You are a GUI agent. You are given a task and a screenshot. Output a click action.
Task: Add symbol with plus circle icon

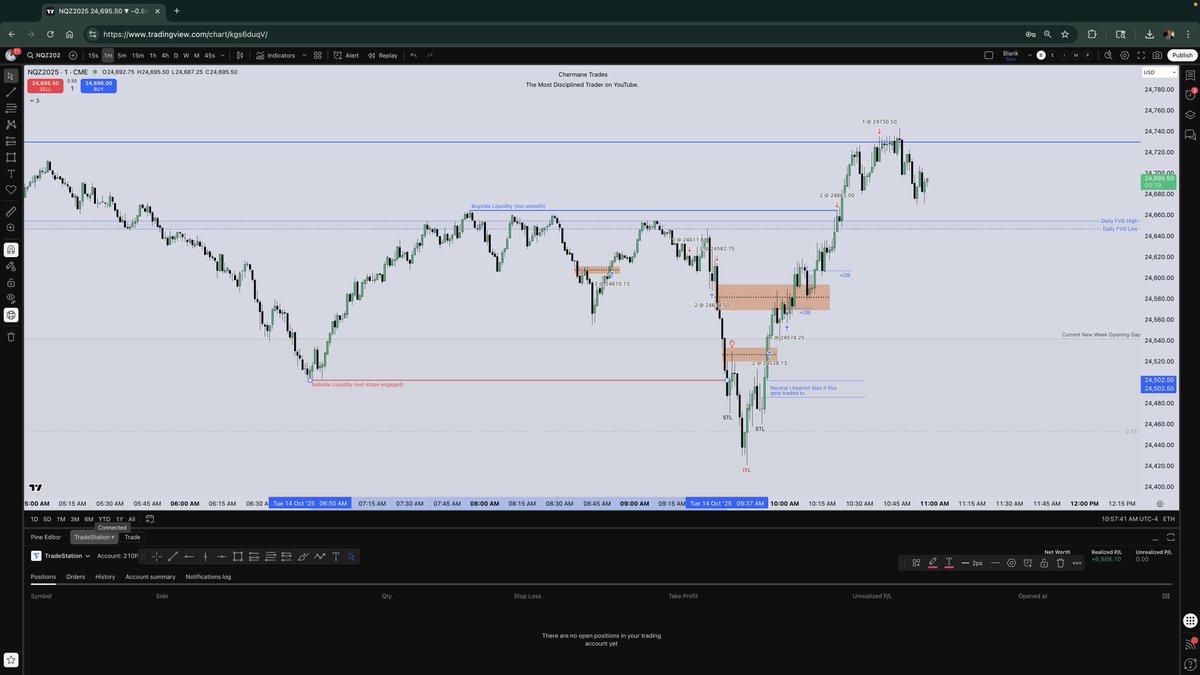73,56
